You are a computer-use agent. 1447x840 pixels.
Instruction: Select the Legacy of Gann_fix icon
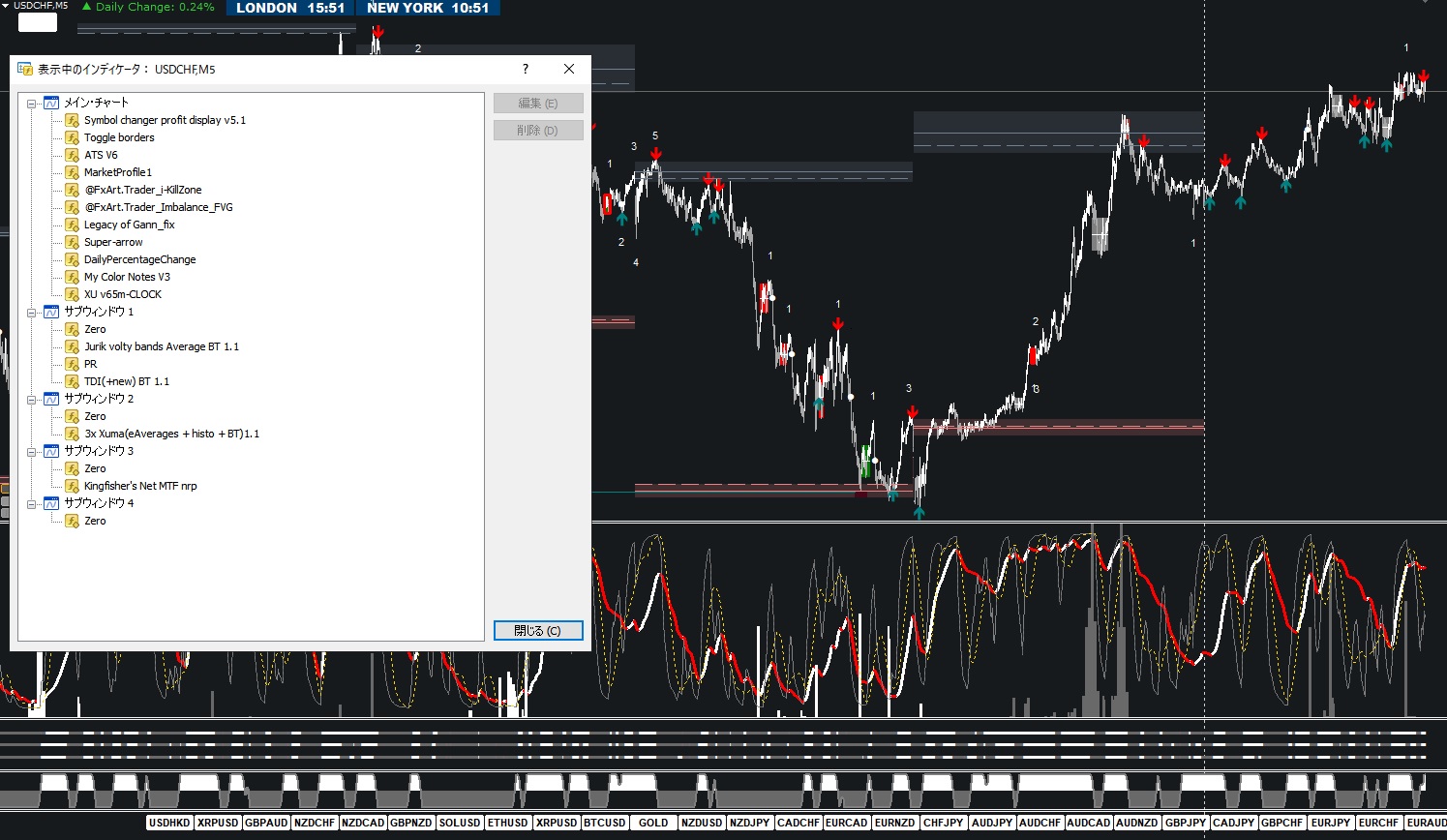tap(72, 225)
